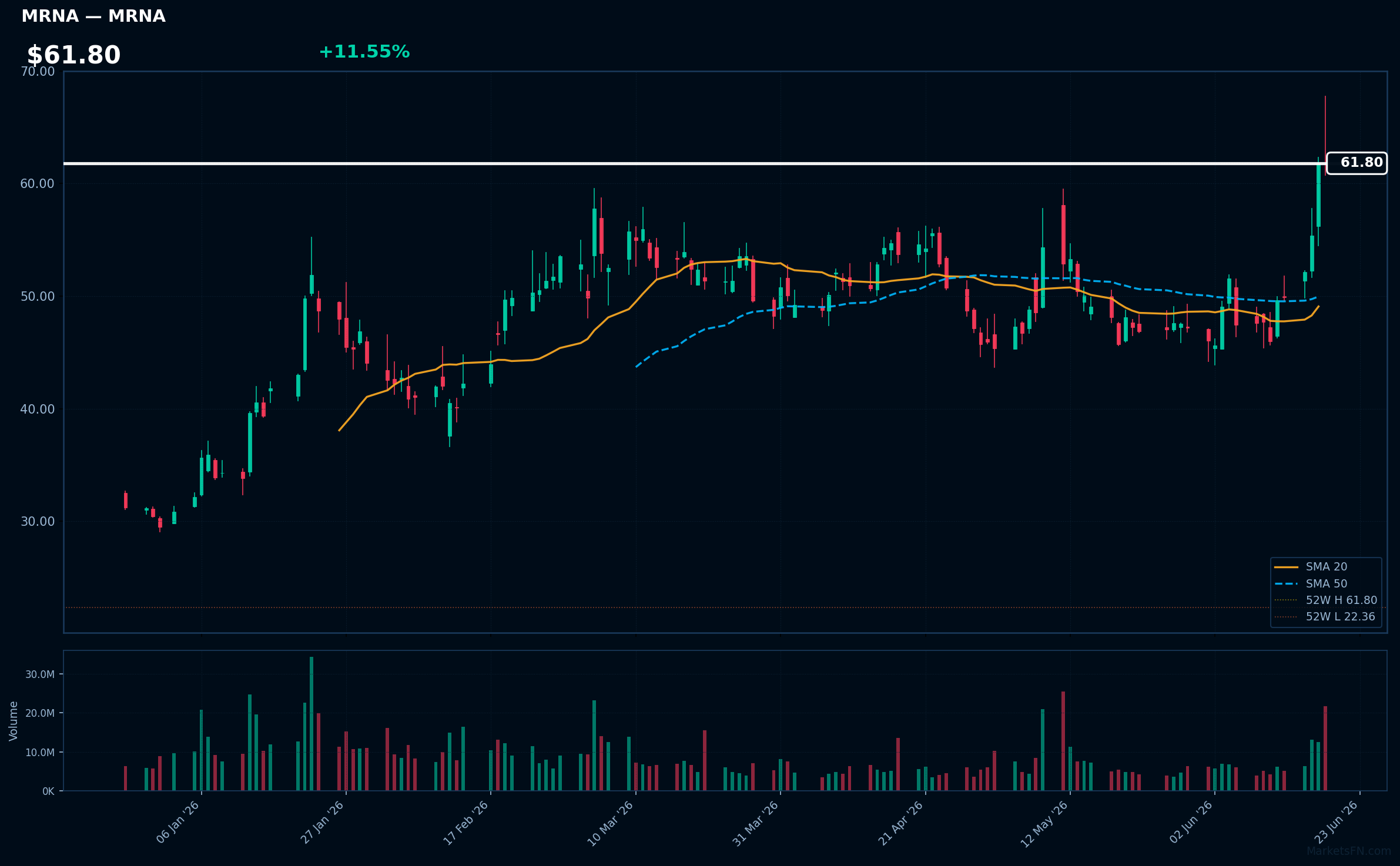Click the latest red volume bar at far right

[x=1325, y=748]
